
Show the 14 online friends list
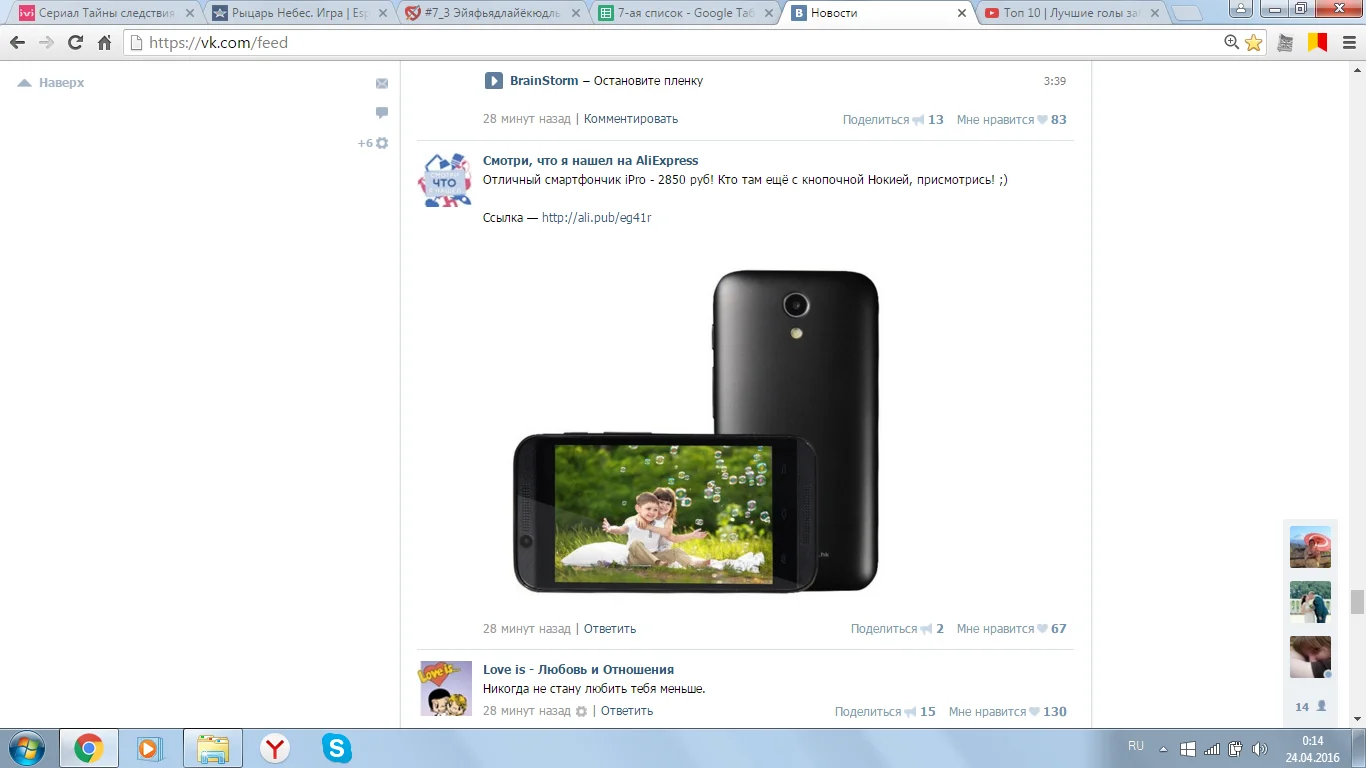(1310, 706)
